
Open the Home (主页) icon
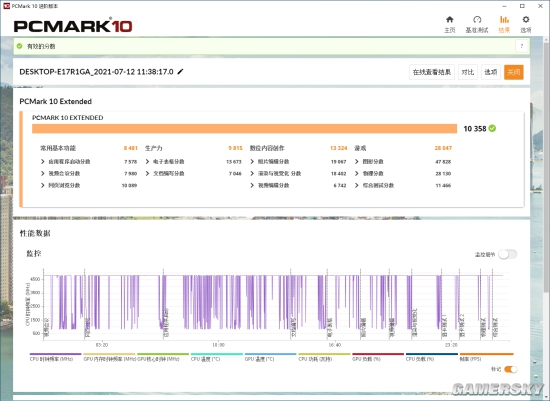click(x=449, y=20)
